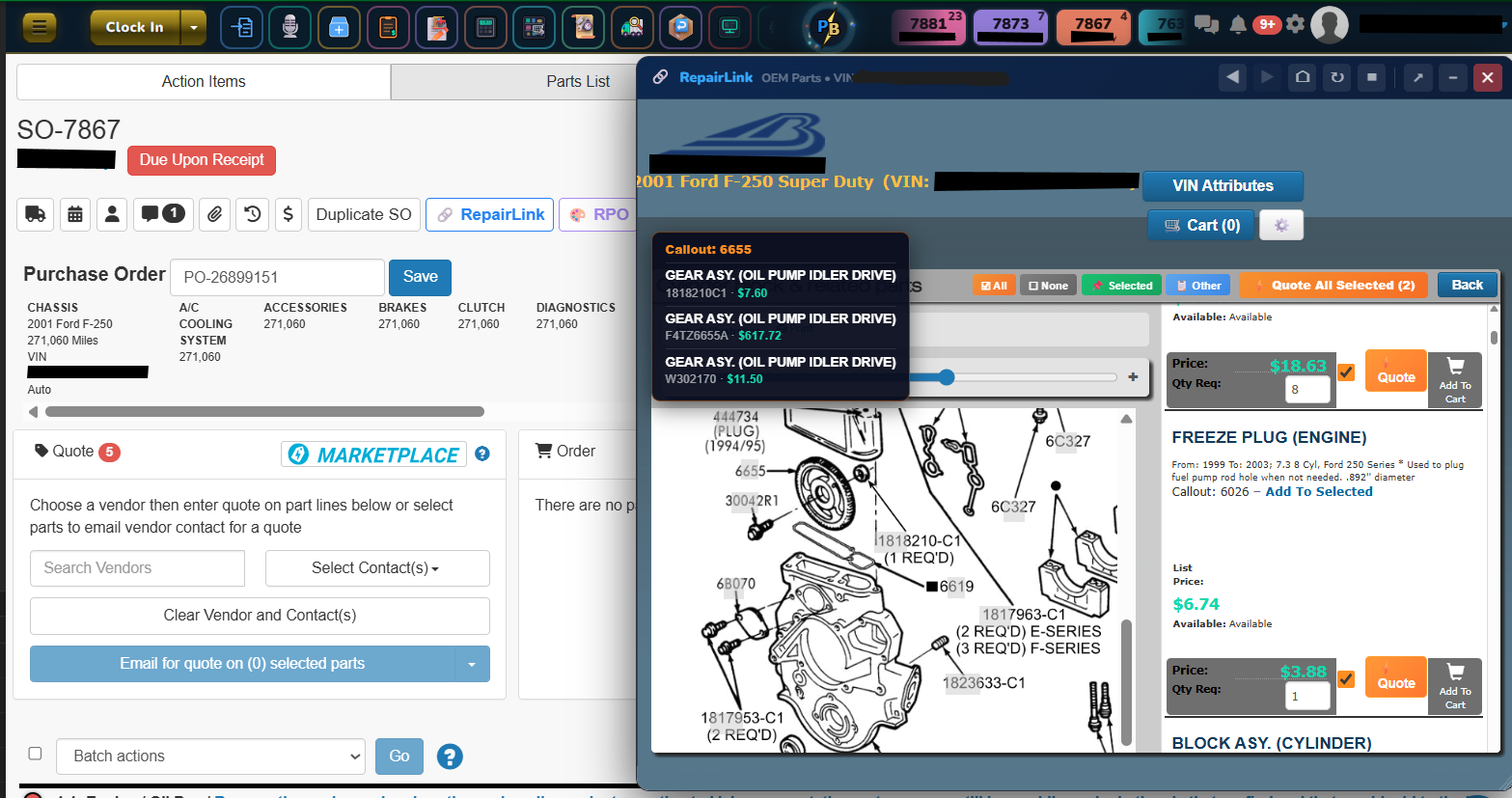
Task: Open the chat messages icon
Action: (x=1206, y=24)
